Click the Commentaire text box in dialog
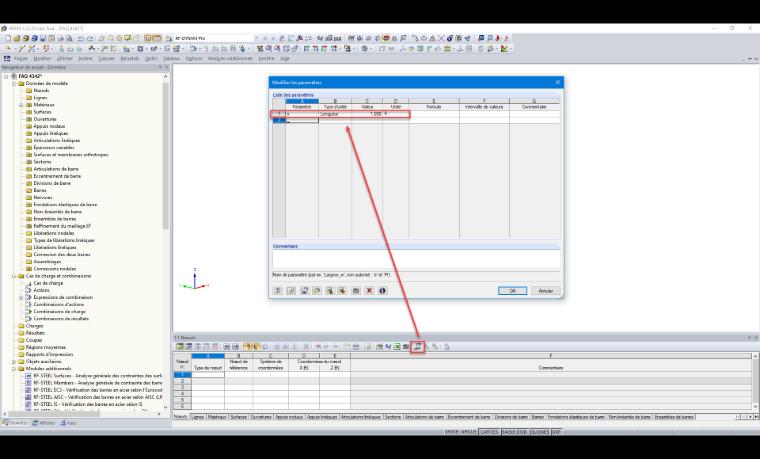 416,259
